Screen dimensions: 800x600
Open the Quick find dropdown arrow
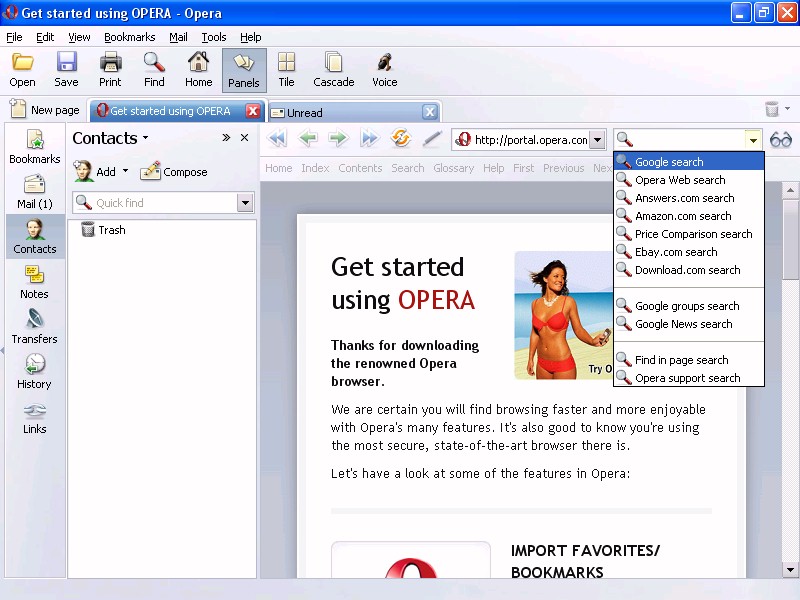[245, 203]
